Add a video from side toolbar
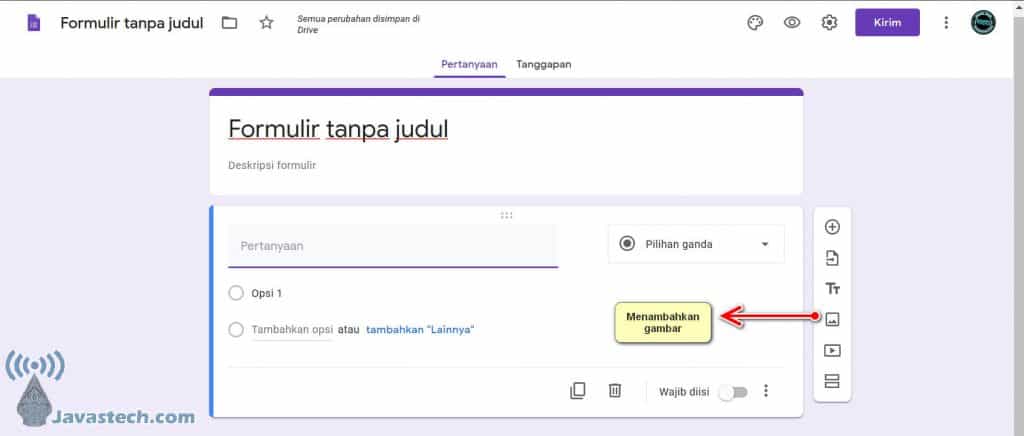This screenshot has height=436, width=1024. point(832,350)
